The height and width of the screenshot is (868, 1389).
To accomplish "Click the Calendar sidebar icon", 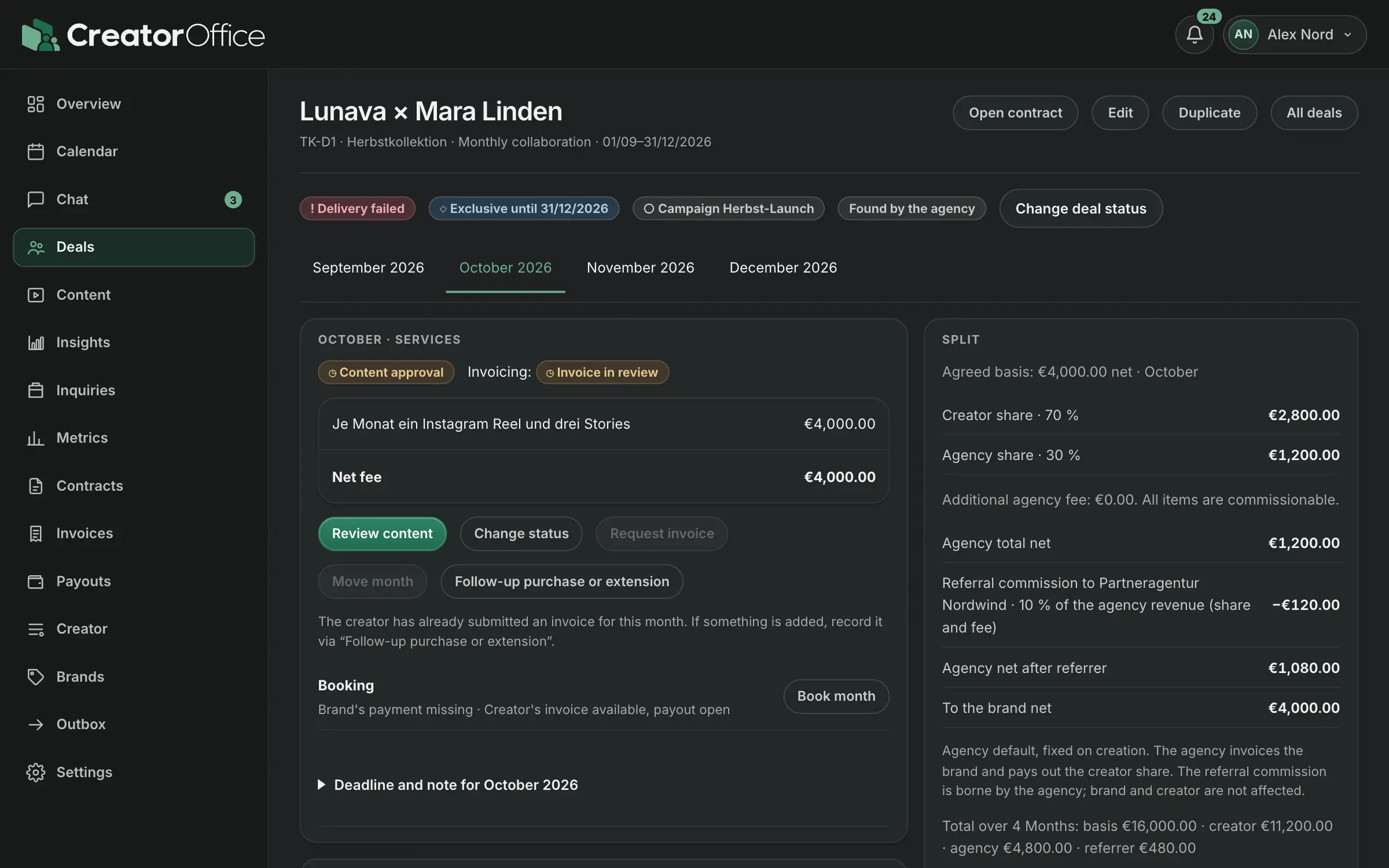I will click(x=36, y=152).
